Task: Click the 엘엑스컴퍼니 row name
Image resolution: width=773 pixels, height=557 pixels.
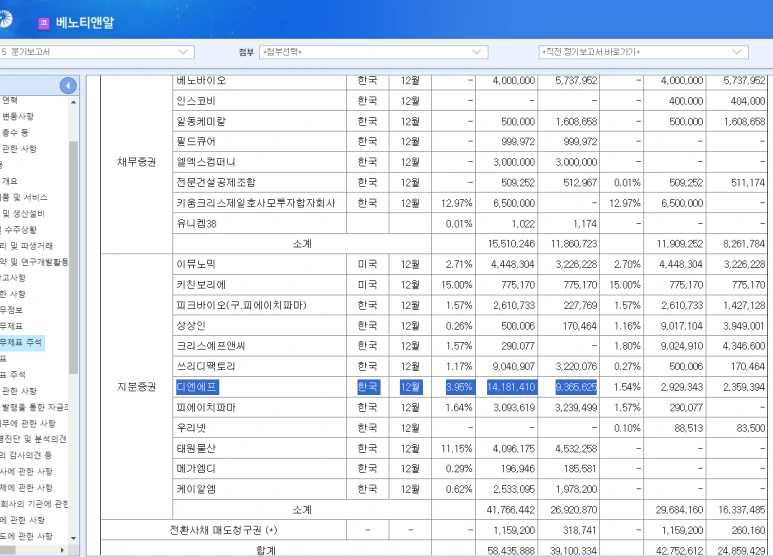Action: [206, 162]
